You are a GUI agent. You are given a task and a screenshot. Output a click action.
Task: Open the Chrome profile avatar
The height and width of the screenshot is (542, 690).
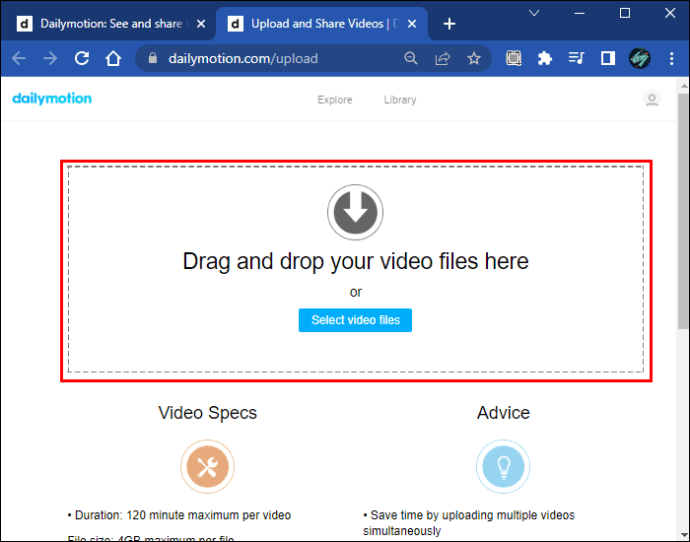639,58
